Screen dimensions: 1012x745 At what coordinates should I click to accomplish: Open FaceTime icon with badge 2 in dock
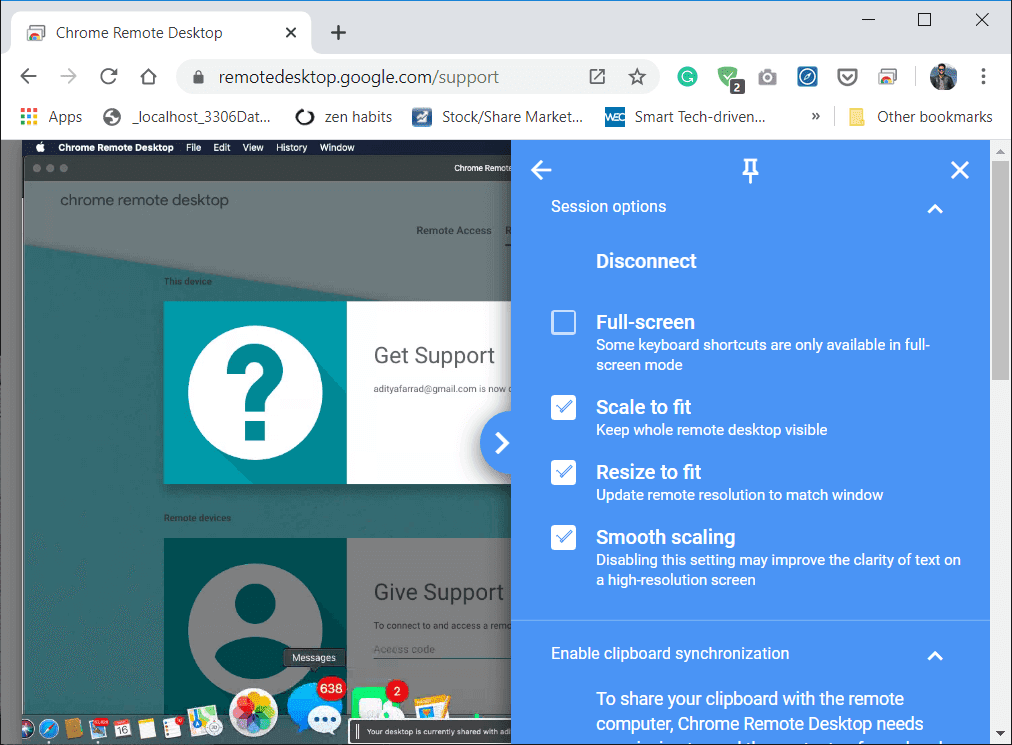point(378,702)
